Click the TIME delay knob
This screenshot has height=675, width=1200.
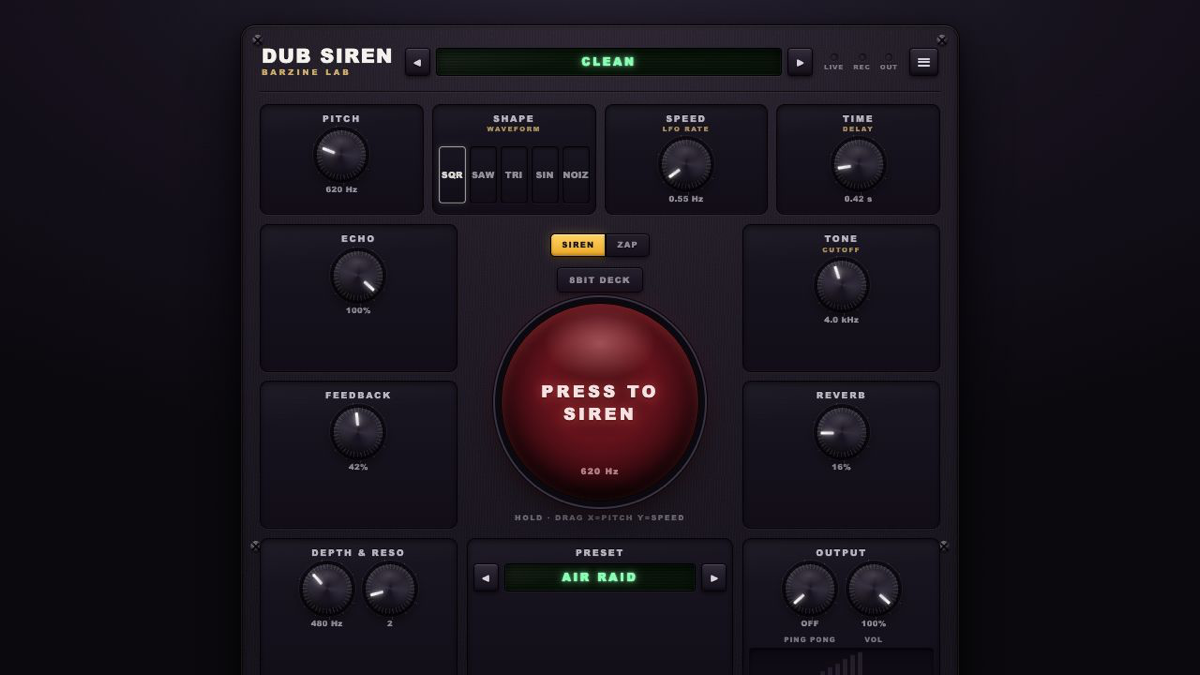(x=858, y=165)
